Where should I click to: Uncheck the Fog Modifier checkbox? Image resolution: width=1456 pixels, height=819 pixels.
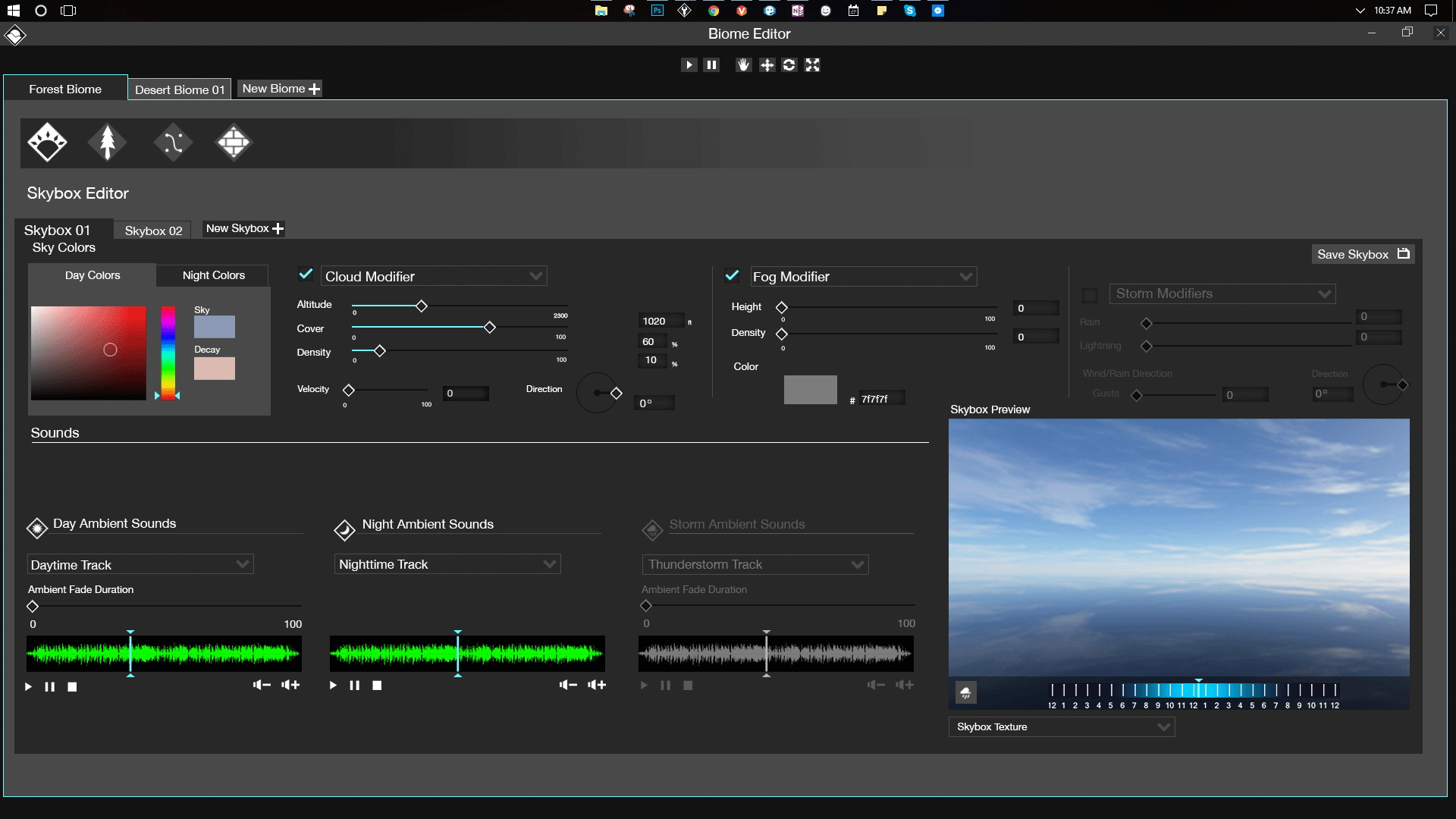[732, 275]
